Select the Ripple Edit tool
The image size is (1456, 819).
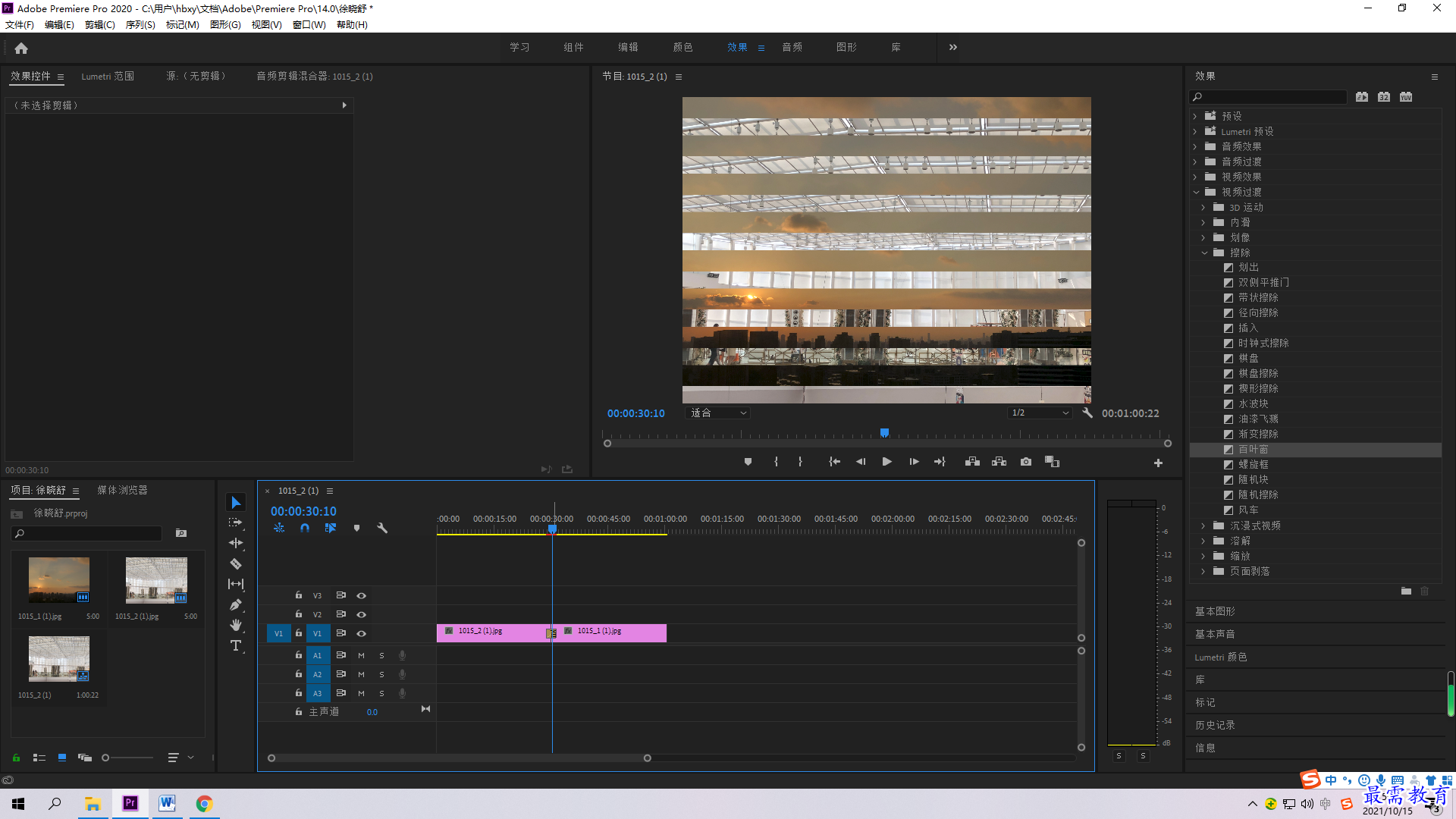point(236,543)
